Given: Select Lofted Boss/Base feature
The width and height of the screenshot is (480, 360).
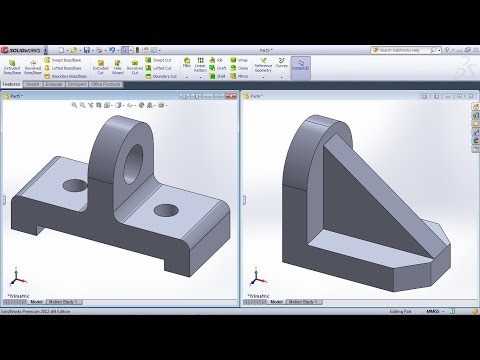Looking at the screenshot, I should point(63,68).
